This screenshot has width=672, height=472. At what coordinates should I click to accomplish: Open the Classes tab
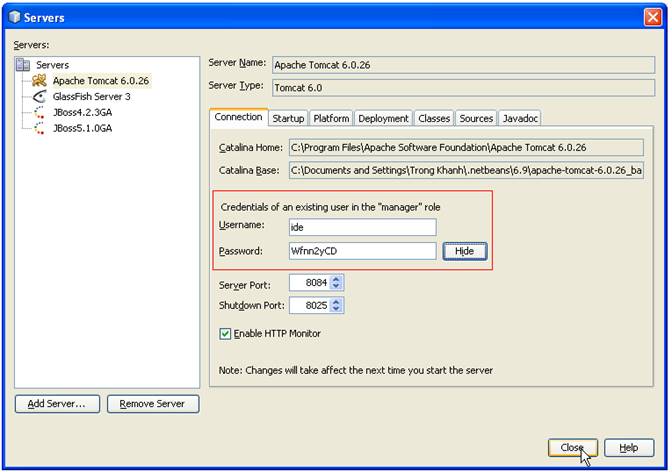click(434, 118)
